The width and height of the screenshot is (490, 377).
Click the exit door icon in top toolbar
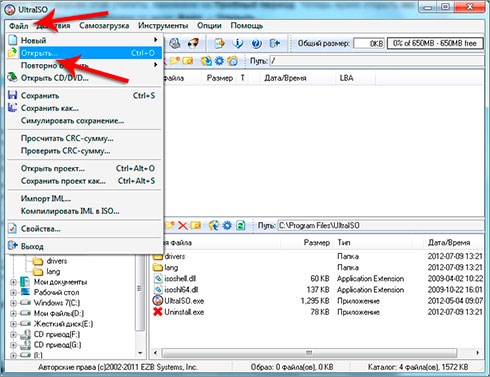(274, 43)
